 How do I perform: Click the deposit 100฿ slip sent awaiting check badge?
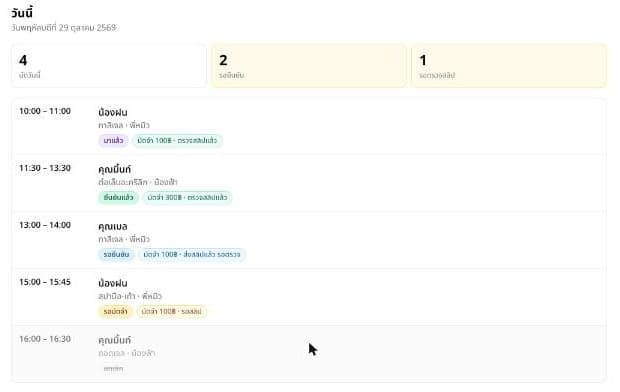coord(192,254)
